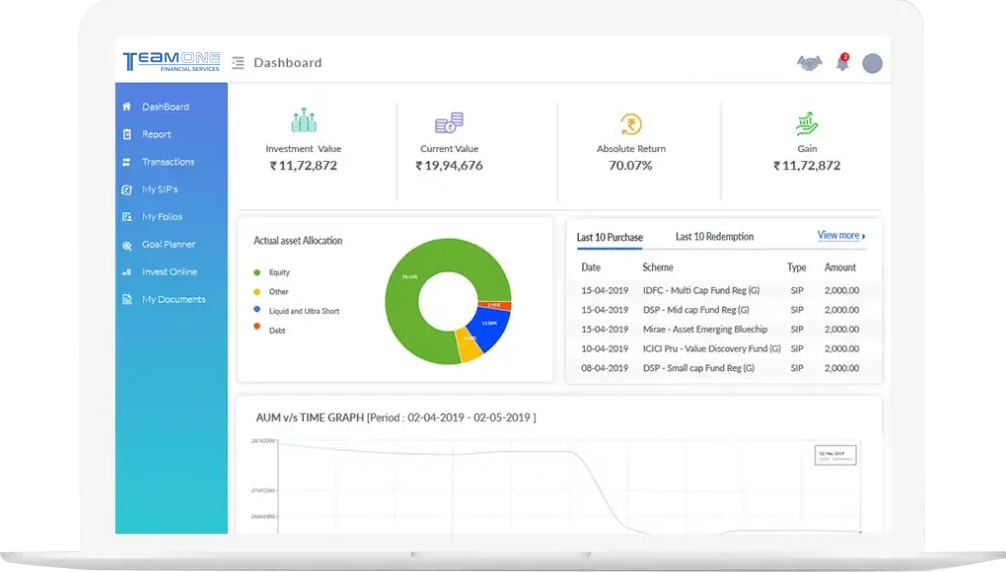
Task: Open the user profile avatar
Action: (872, 63)
